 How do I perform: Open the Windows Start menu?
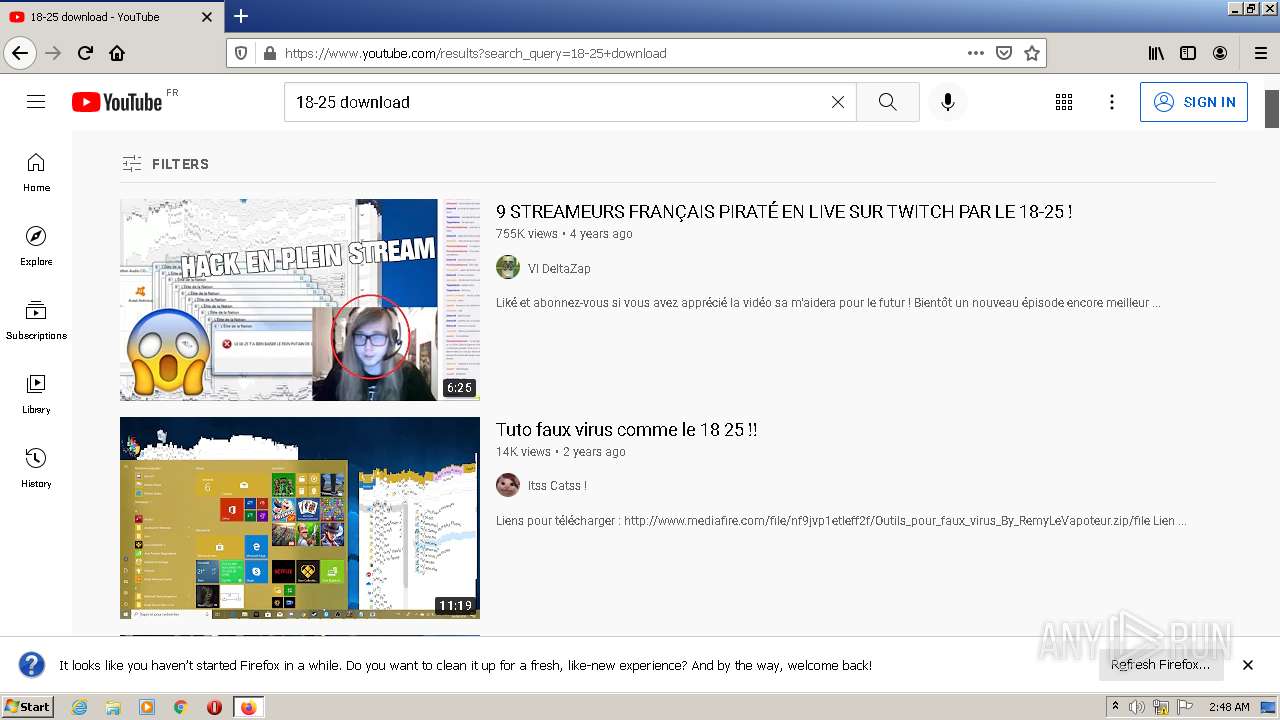coord(27,707)
